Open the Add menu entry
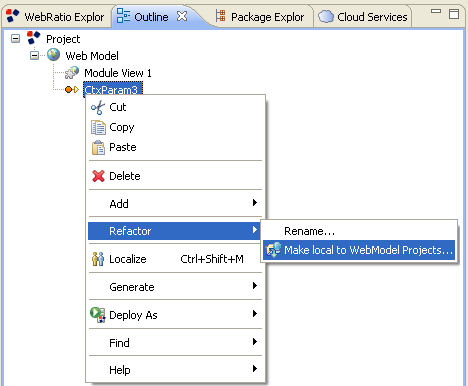This screenshot has width=468, height=386. click(175, 204)
